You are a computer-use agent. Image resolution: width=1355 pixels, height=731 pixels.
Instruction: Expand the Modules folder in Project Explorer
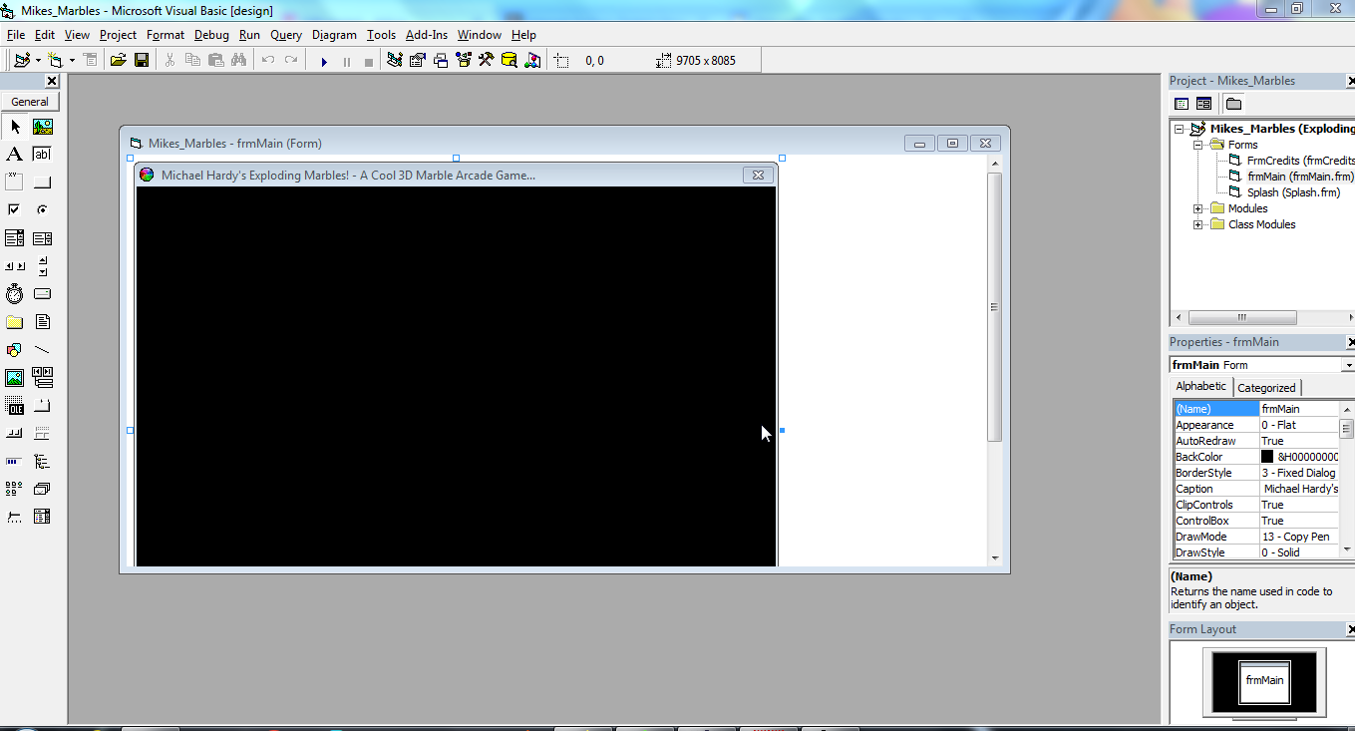click(x=1198, y=208)
